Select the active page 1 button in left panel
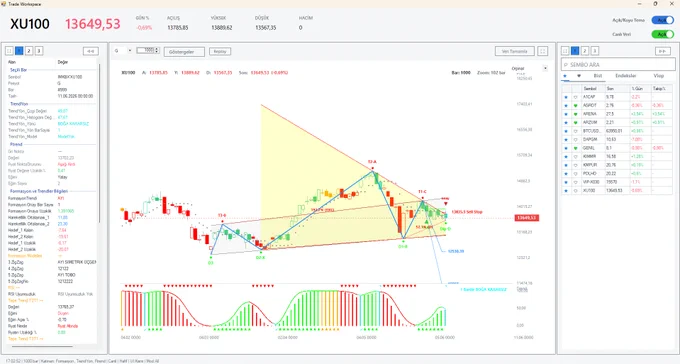 [19, 51]
